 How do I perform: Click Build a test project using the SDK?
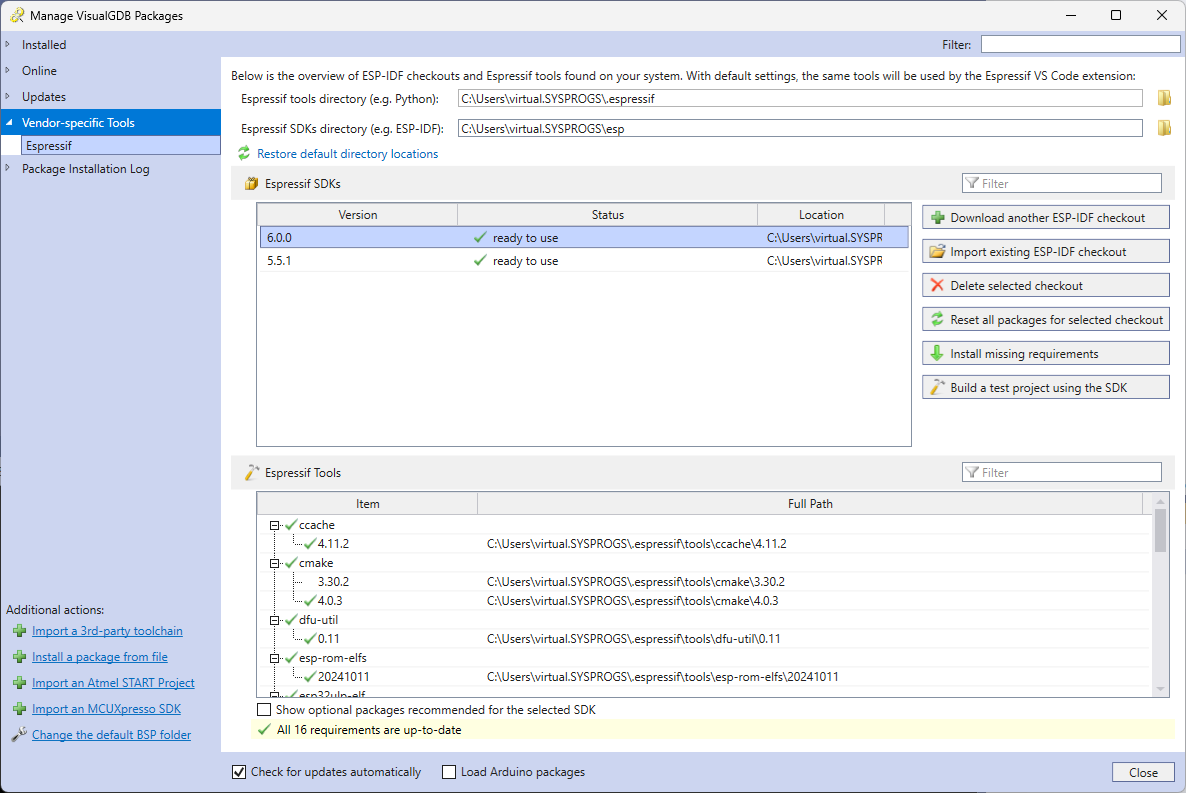1046,387
